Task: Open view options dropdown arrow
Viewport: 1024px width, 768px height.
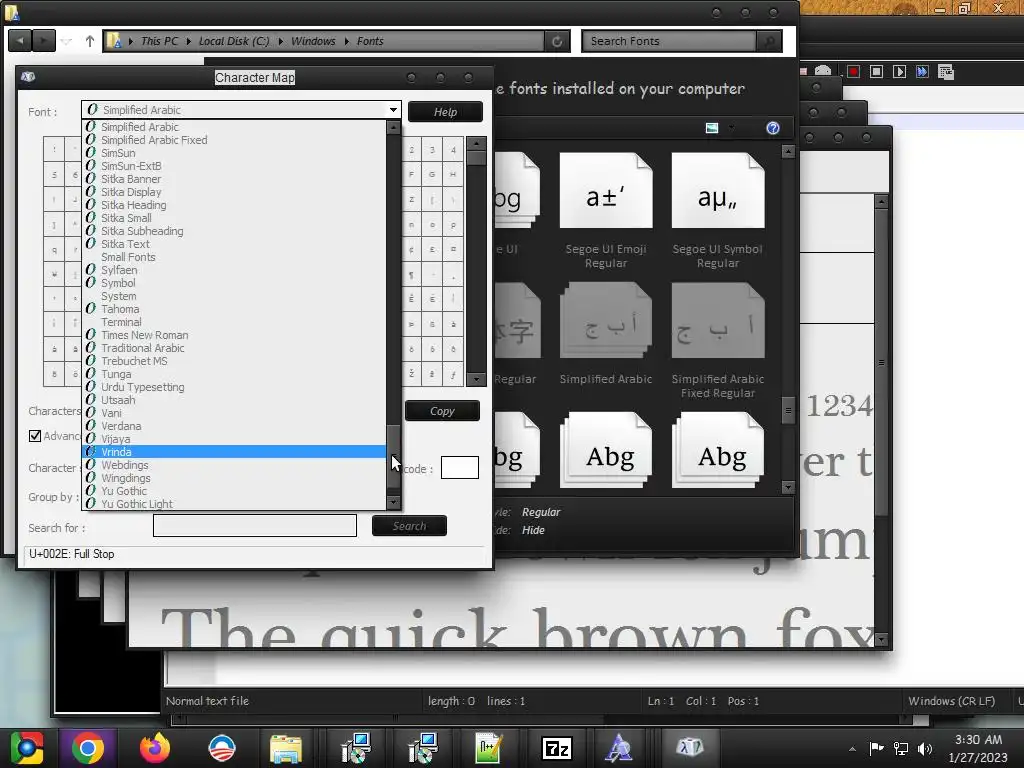Action: [x=731, y=128]
